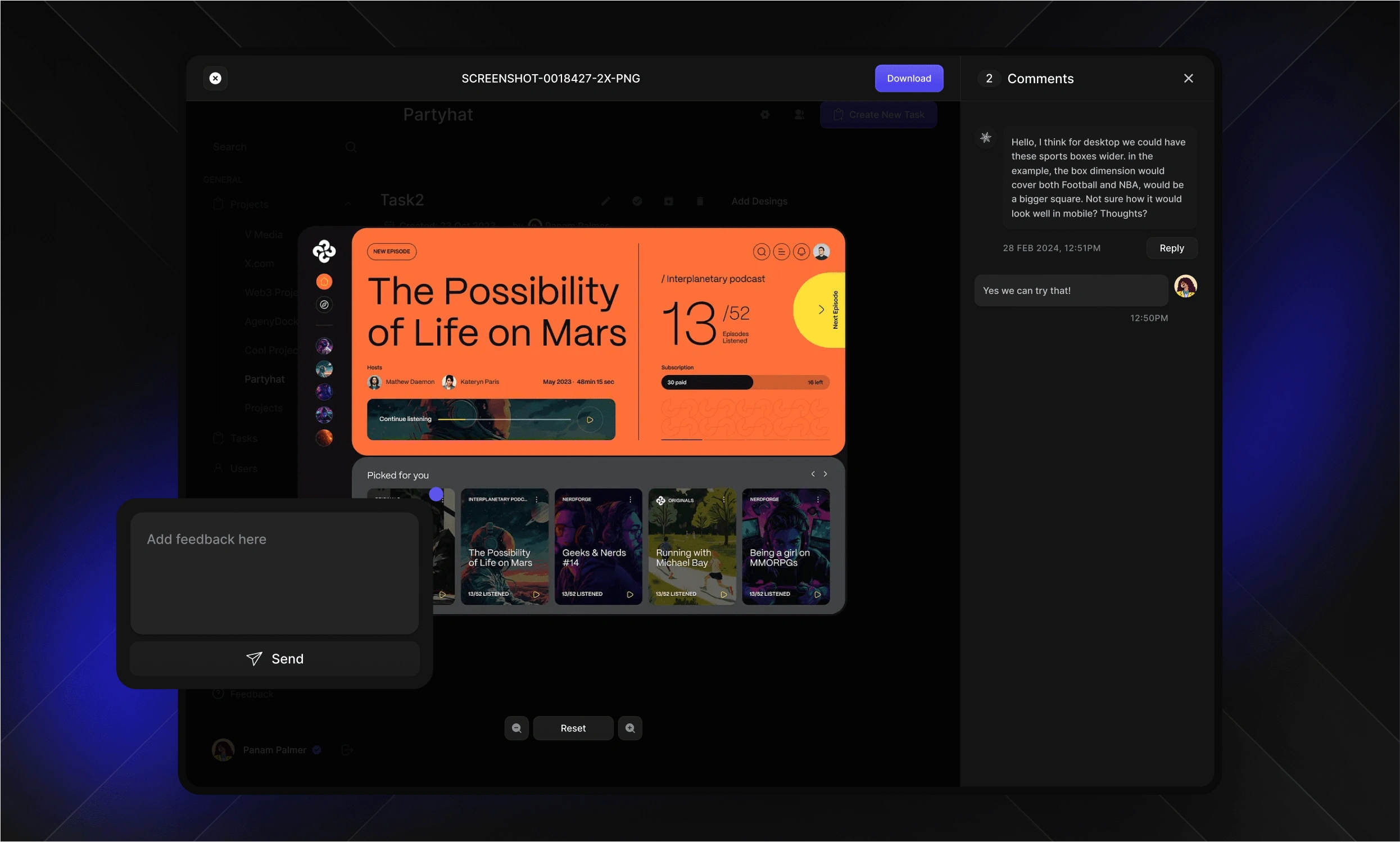Open the user icon near Partyhat title
The width and height of the screenshot is (1400, 842).
point(799,115)
